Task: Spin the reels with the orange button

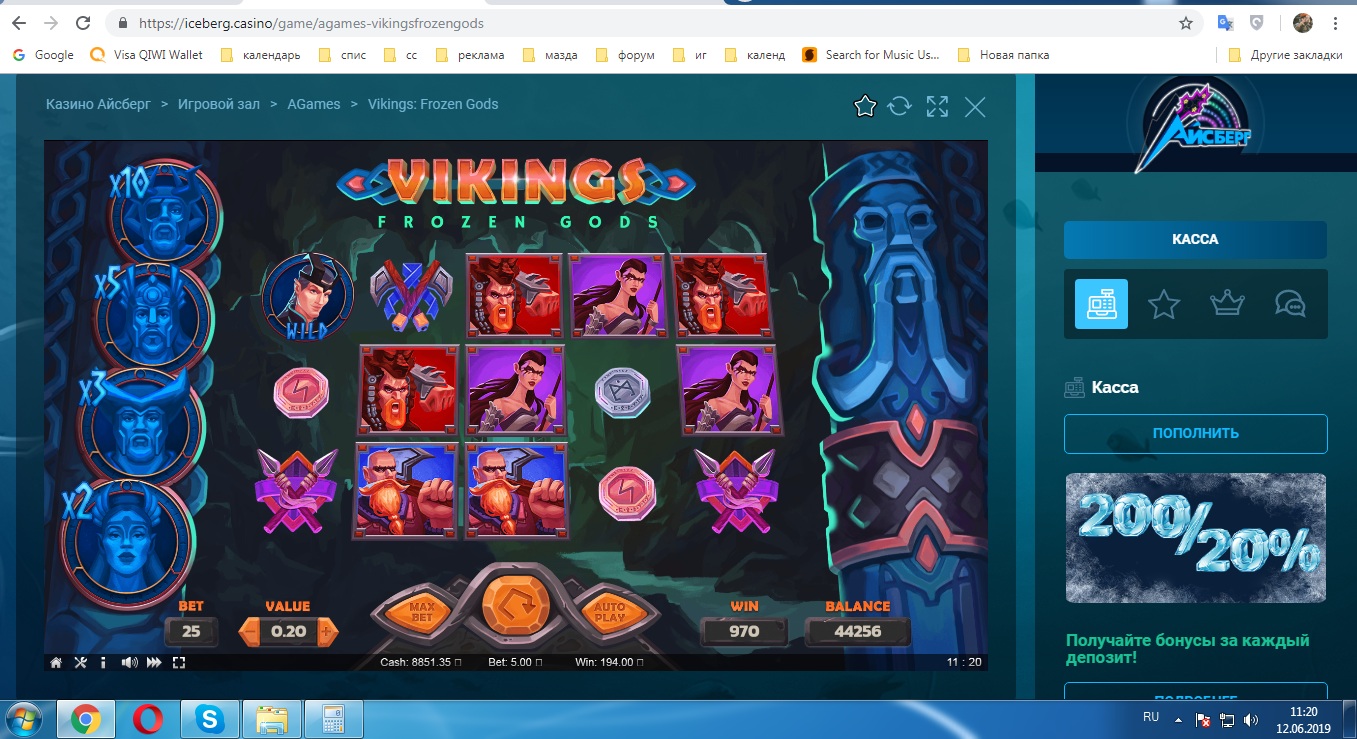Action: pyautogui.click(x=516, y=606)
